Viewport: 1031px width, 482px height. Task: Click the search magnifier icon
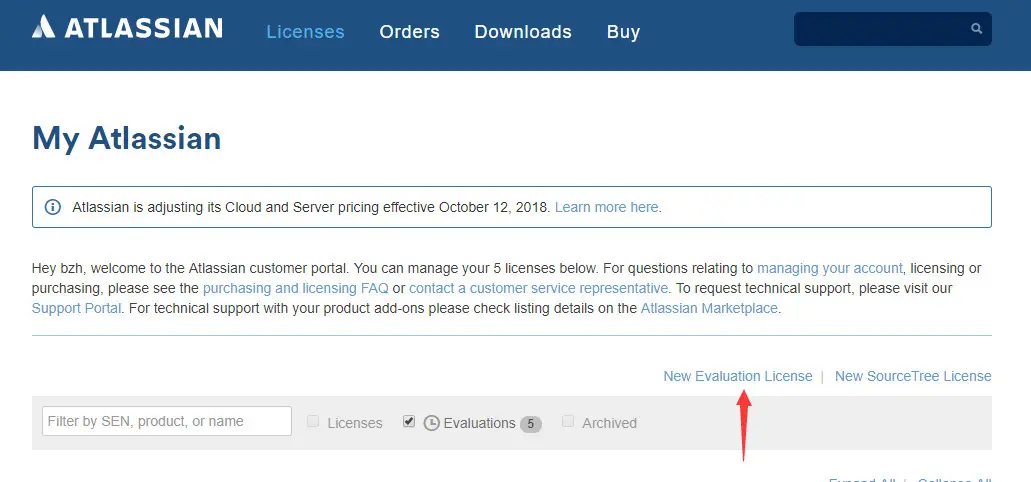pos(976,29)
